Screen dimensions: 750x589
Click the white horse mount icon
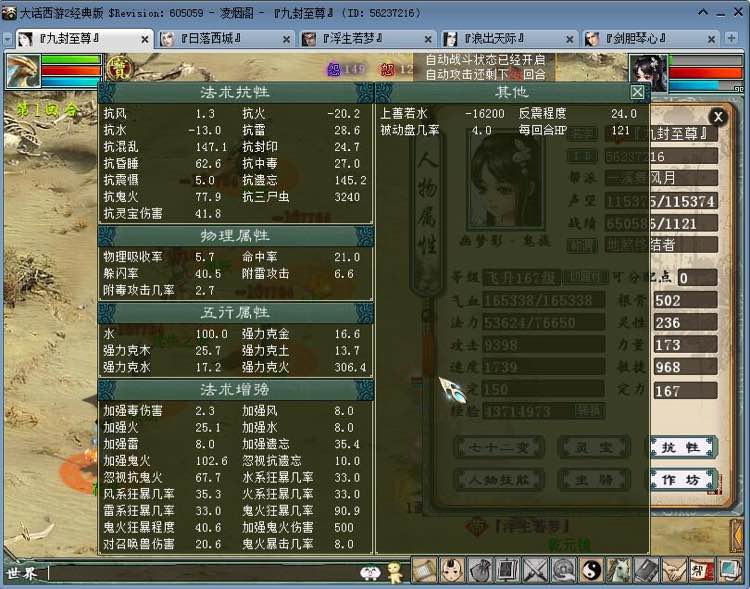pos(619,571)
